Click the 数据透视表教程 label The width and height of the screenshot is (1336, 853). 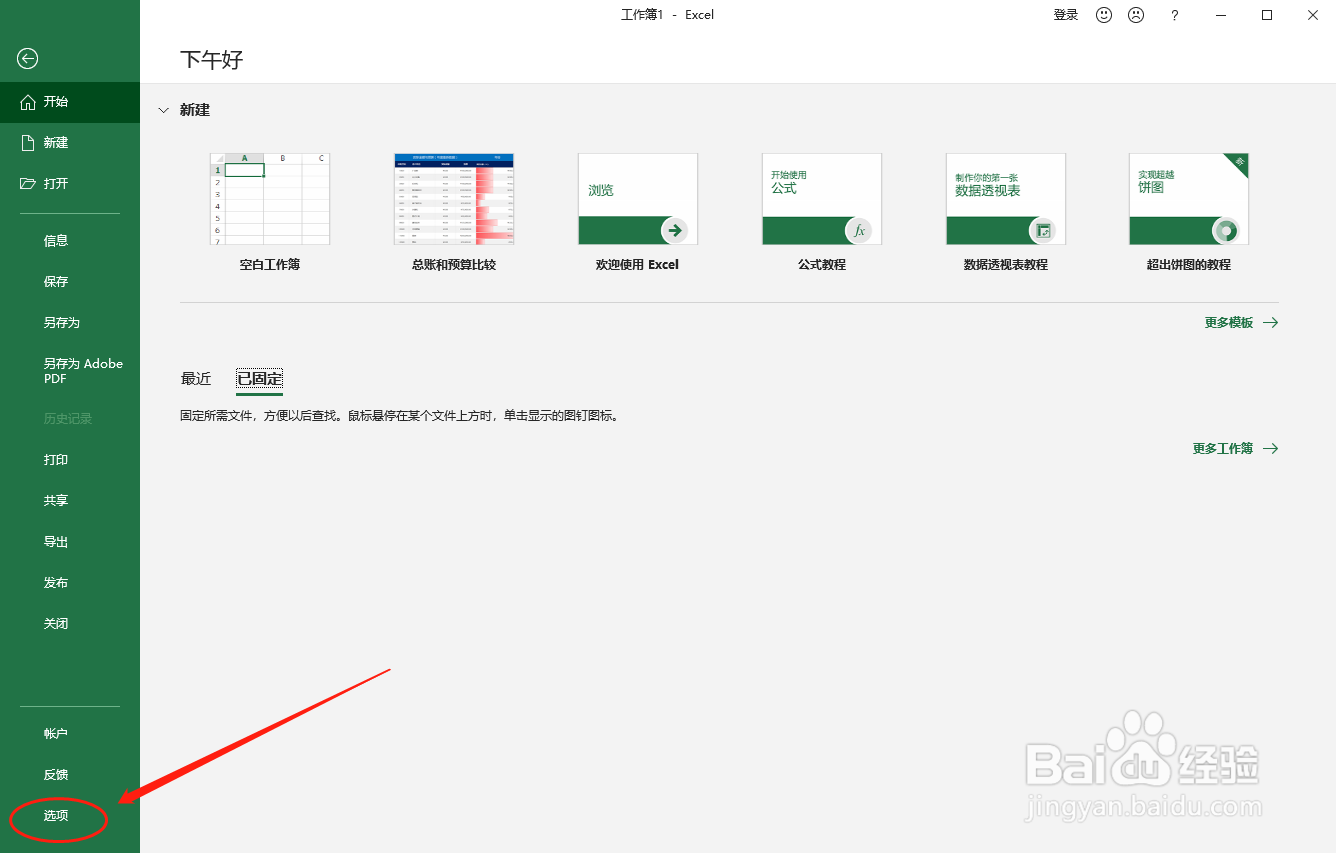1006,265
